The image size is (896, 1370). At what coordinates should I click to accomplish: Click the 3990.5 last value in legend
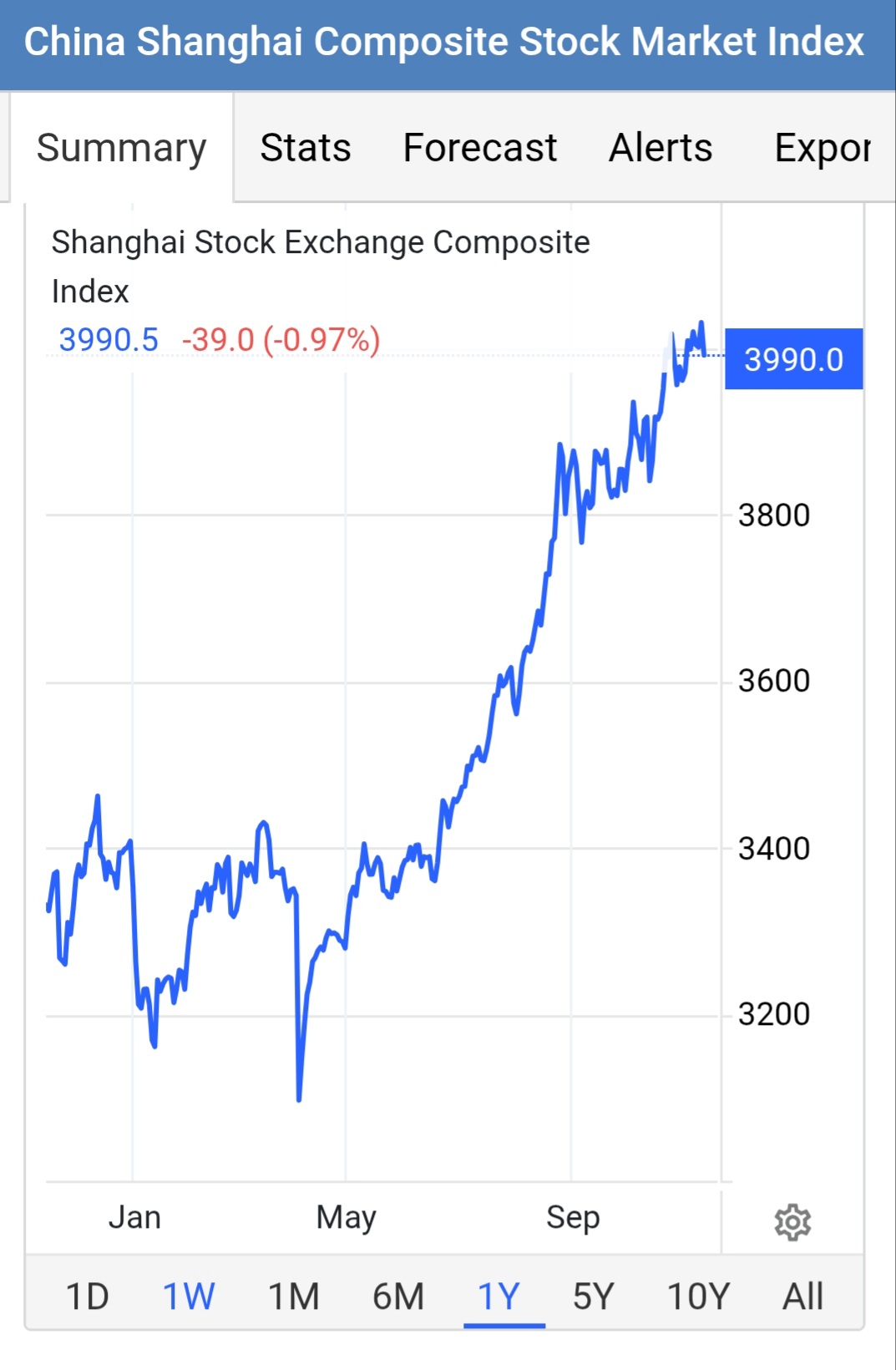109,340
